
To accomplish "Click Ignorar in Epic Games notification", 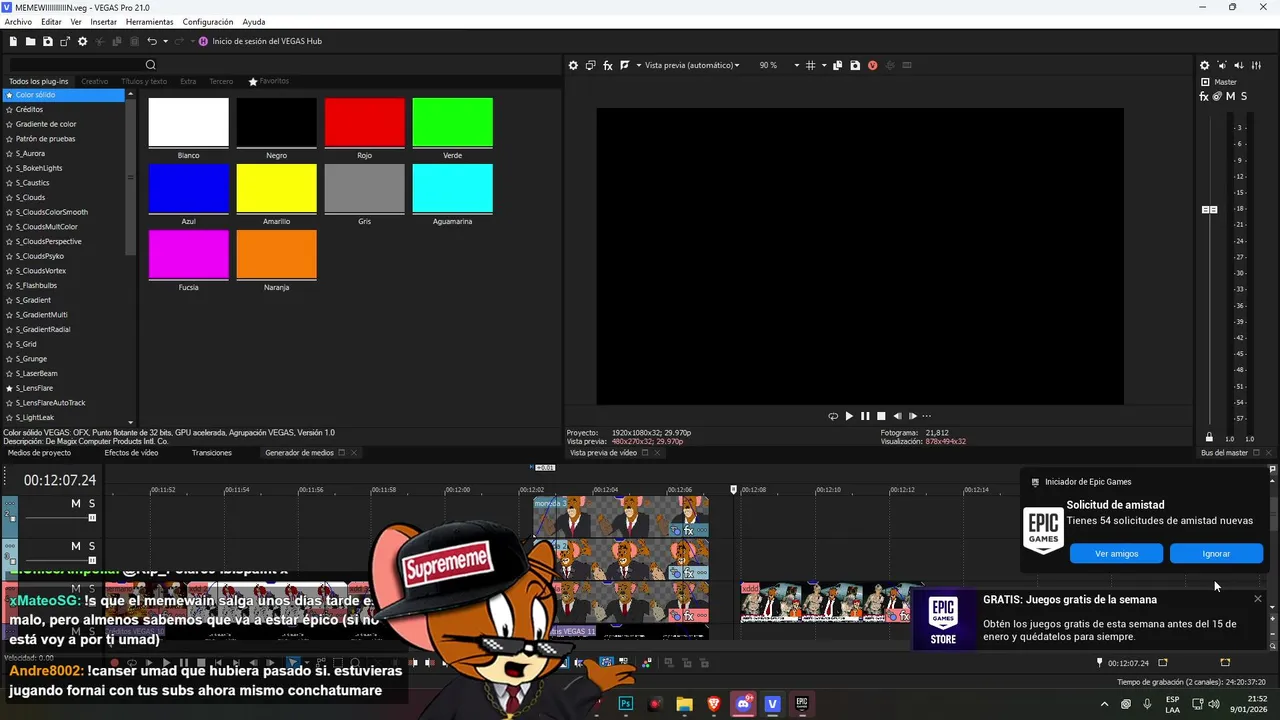I will point(1216,554).
